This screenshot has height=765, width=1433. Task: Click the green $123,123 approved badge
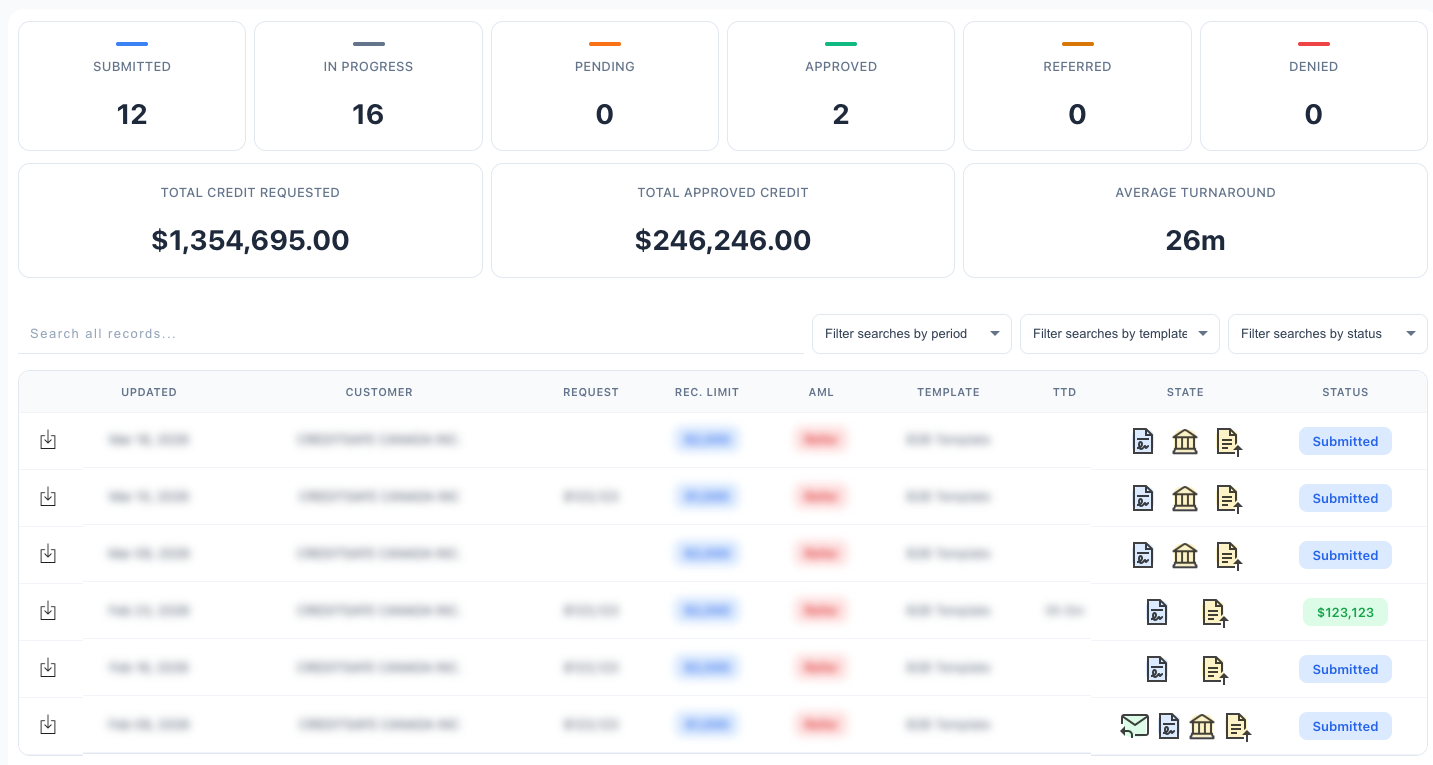coord(1345,612)
